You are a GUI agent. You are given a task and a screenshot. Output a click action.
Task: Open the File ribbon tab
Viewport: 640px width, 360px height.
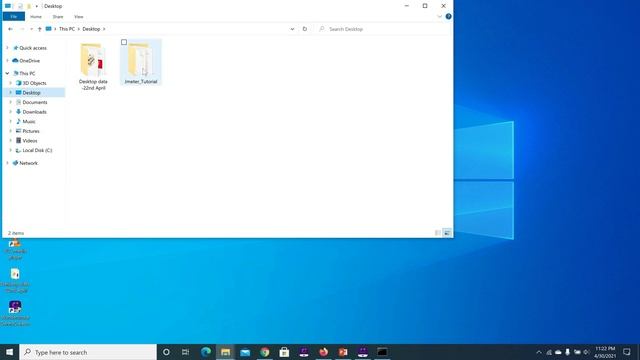click(x=13, y=17)
